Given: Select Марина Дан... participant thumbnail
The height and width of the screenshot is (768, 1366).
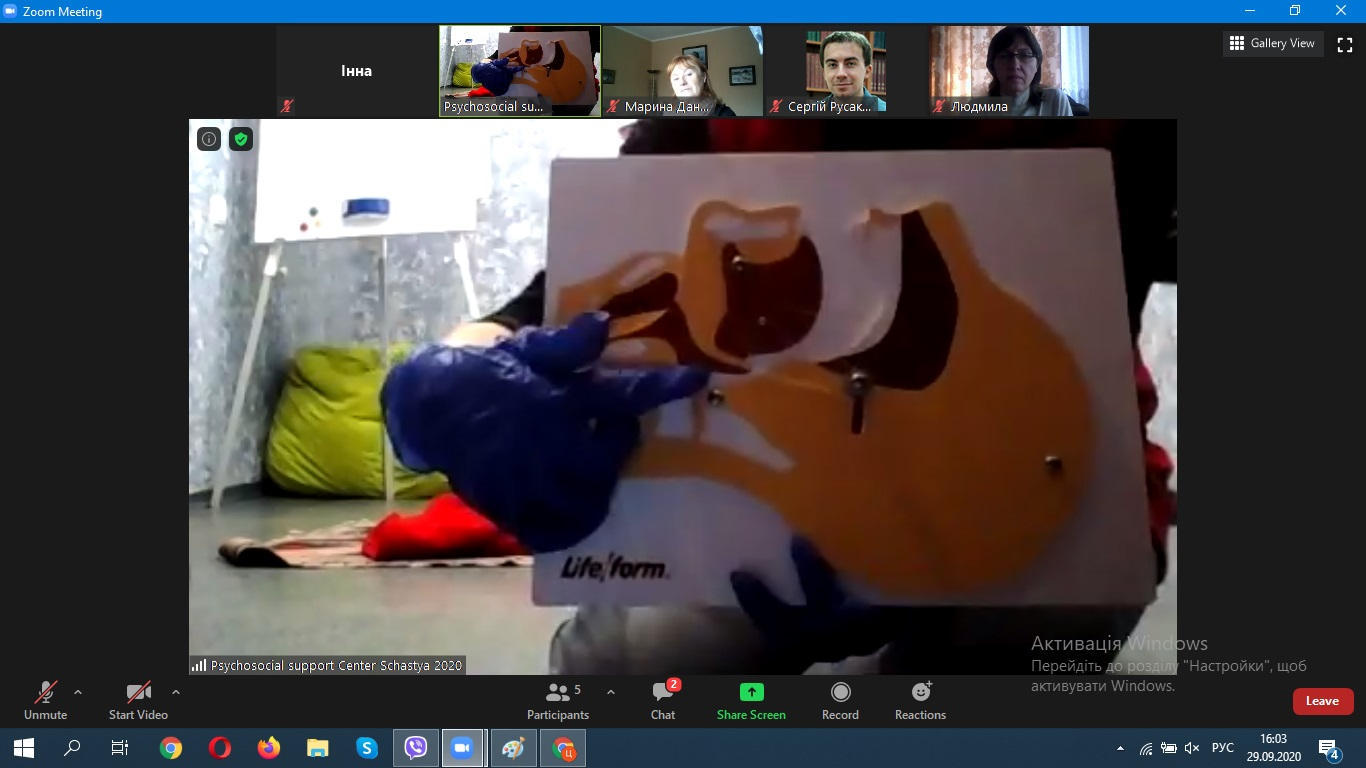Looking at the screenshot, I should (x=683, y=71).
